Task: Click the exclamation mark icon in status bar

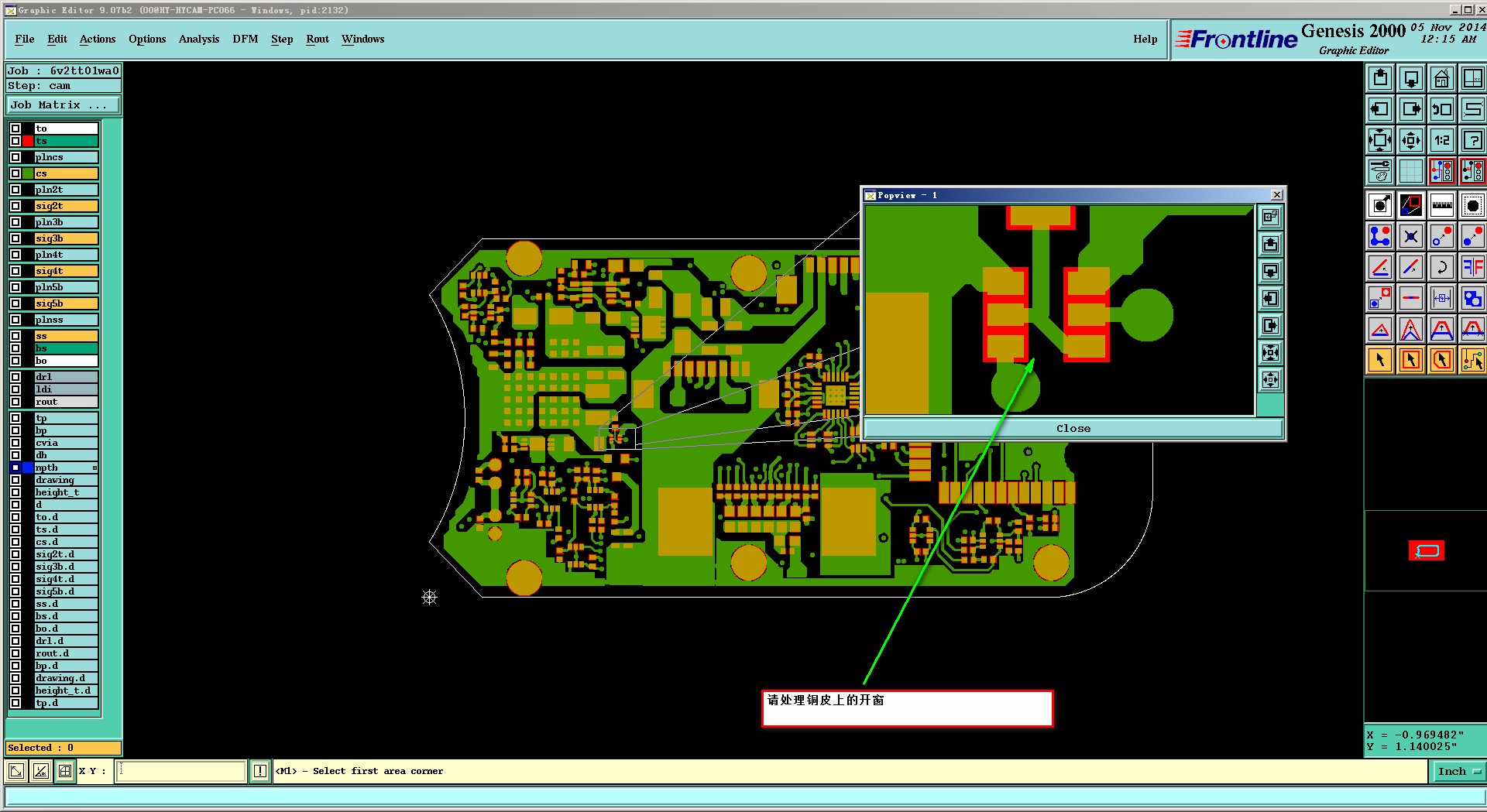Action: pos(260,771)
